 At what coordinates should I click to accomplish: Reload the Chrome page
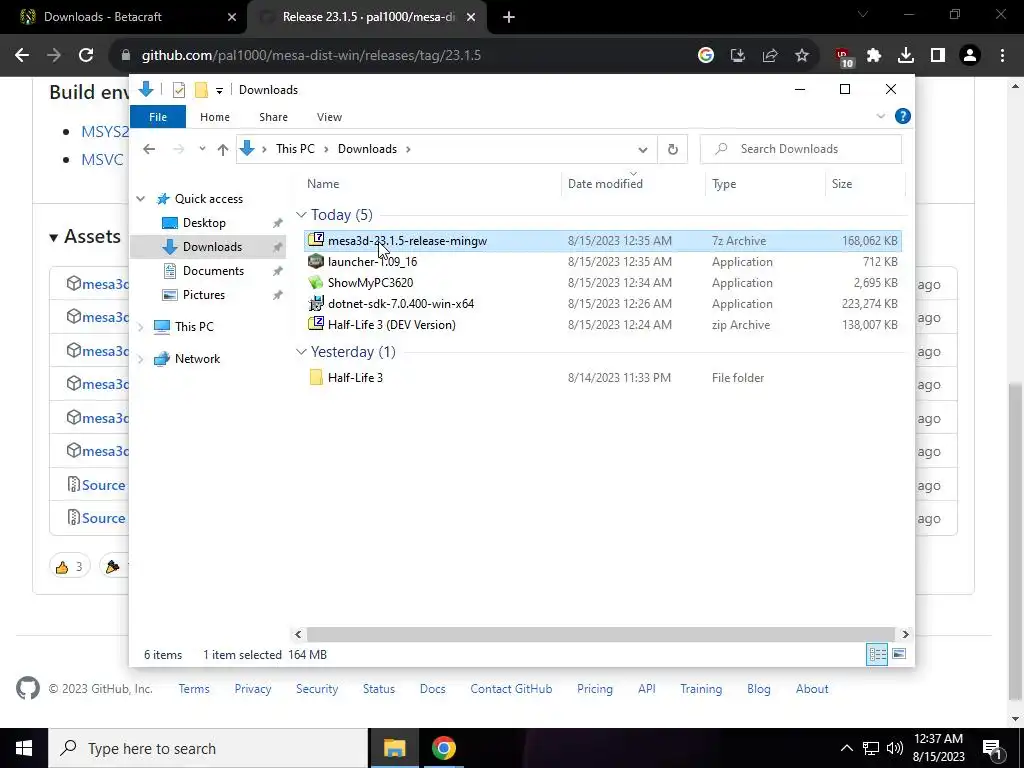86,56
